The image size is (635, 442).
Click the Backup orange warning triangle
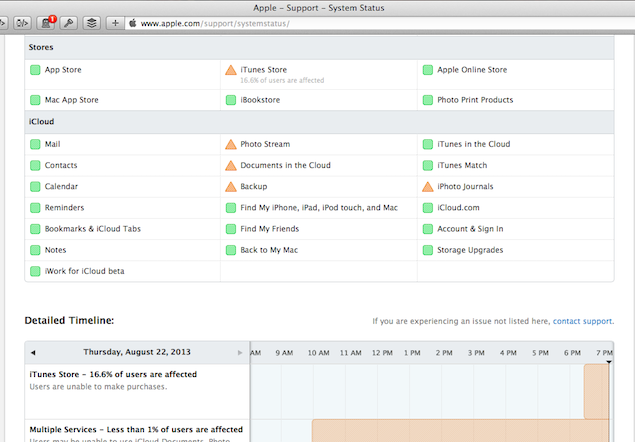[231, 186]
